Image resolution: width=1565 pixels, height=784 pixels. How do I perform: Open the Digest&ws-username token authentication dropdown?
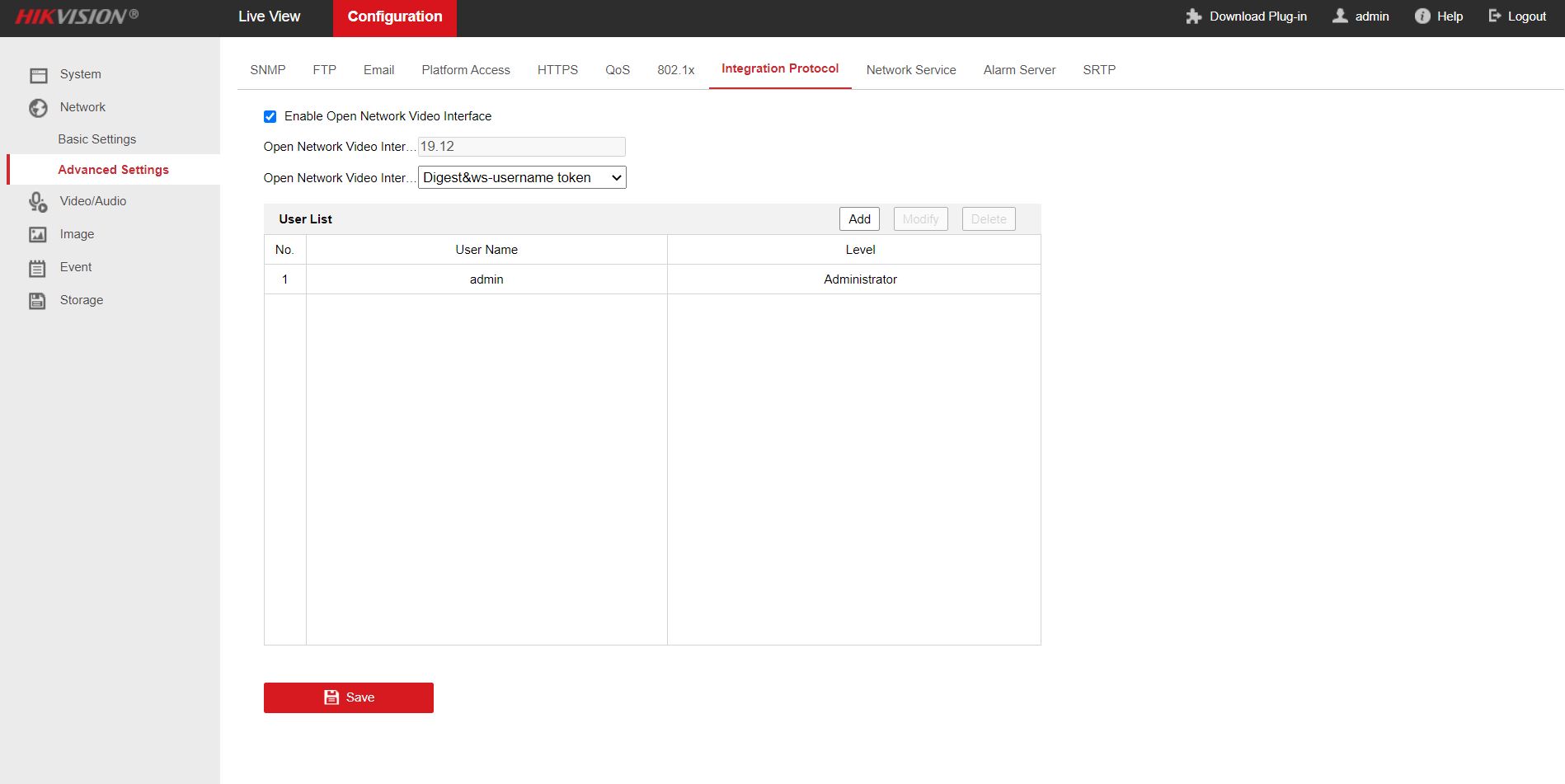point(522,178)
